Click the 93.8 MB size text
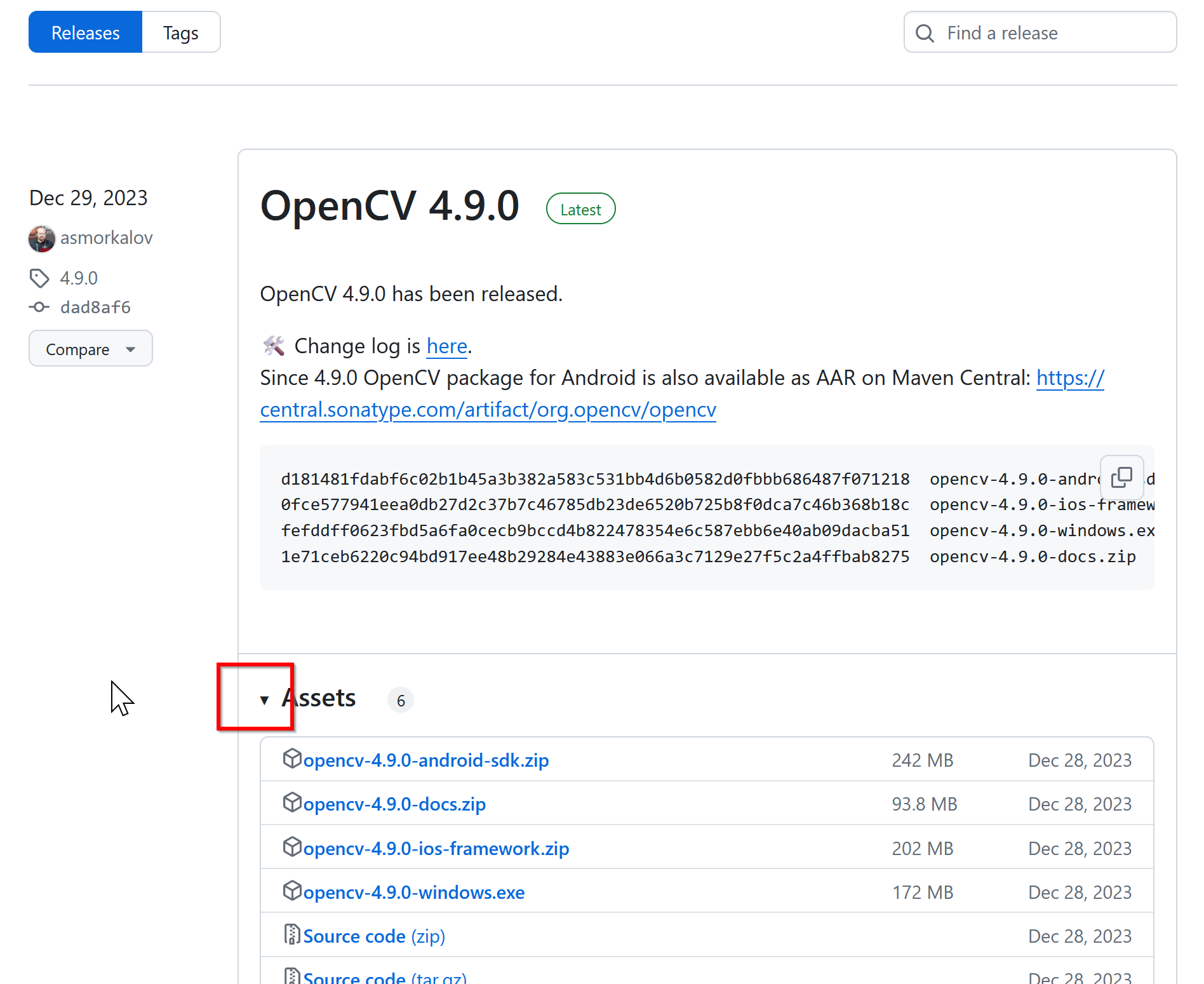The height and width of the screenshot is (984, 1204). (925, 804)
